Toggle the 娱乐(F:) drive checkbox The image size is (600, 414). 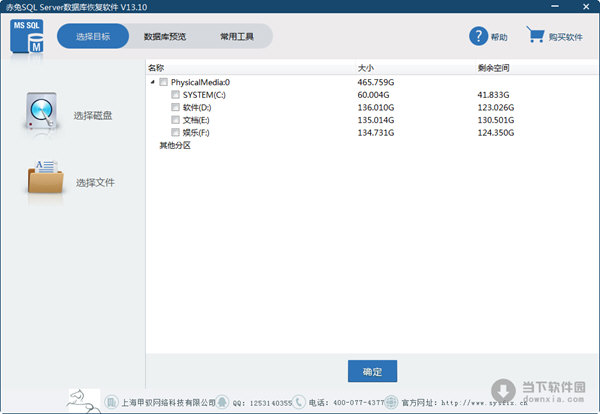(176, 132)
